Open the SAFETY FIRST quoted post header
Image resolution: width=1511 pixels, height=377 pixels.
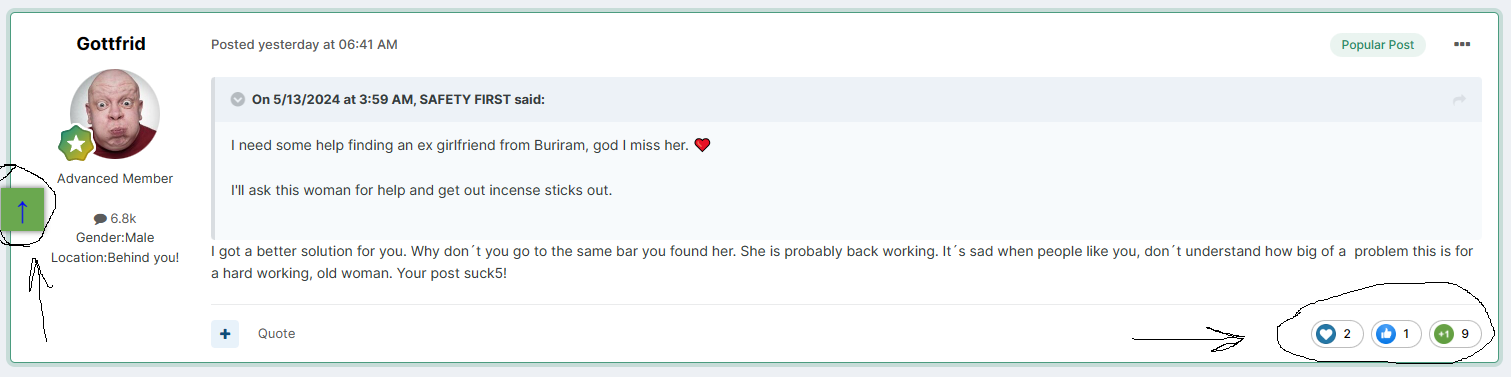point(398,99)
